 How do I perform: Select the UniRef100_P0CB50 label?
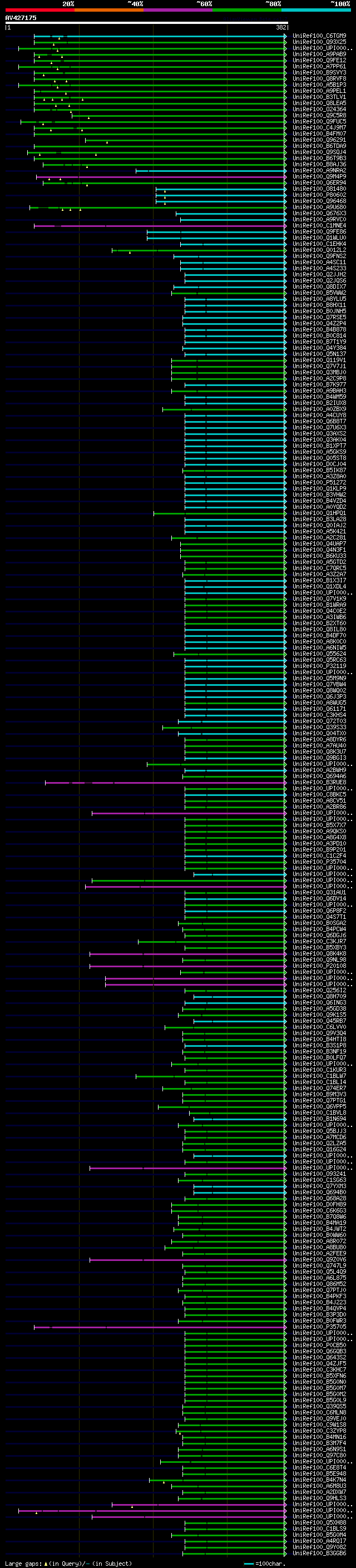pyautogui.click(x=319, y=1344)
